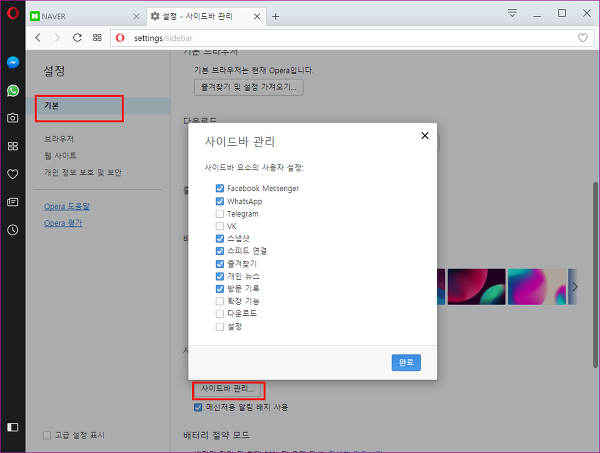Screen dimensions: 600x453
Task: Show next wallpapers with right chevron
Action: pyautogui.click(x=575, y=287)
